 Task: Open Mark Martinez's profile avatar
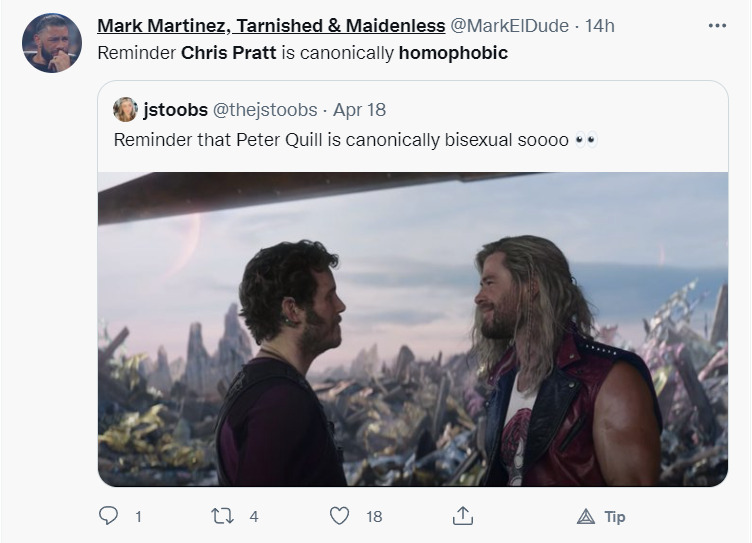51,43
